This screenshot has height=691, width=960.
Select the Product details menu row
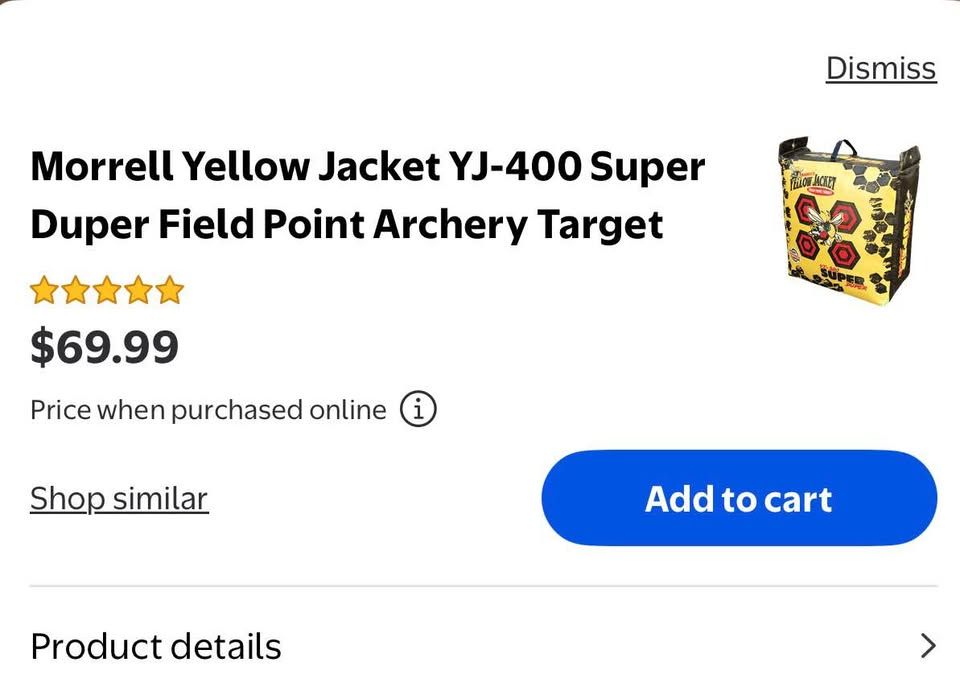coord(156,645)
